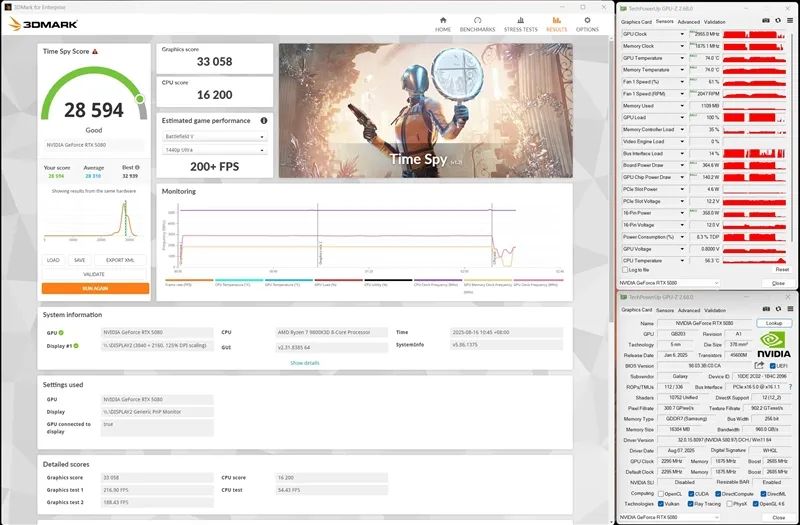This screenshot has width=800, height=525.
Task: Enable the Log to file checkbox
Action: coord(625,269)
